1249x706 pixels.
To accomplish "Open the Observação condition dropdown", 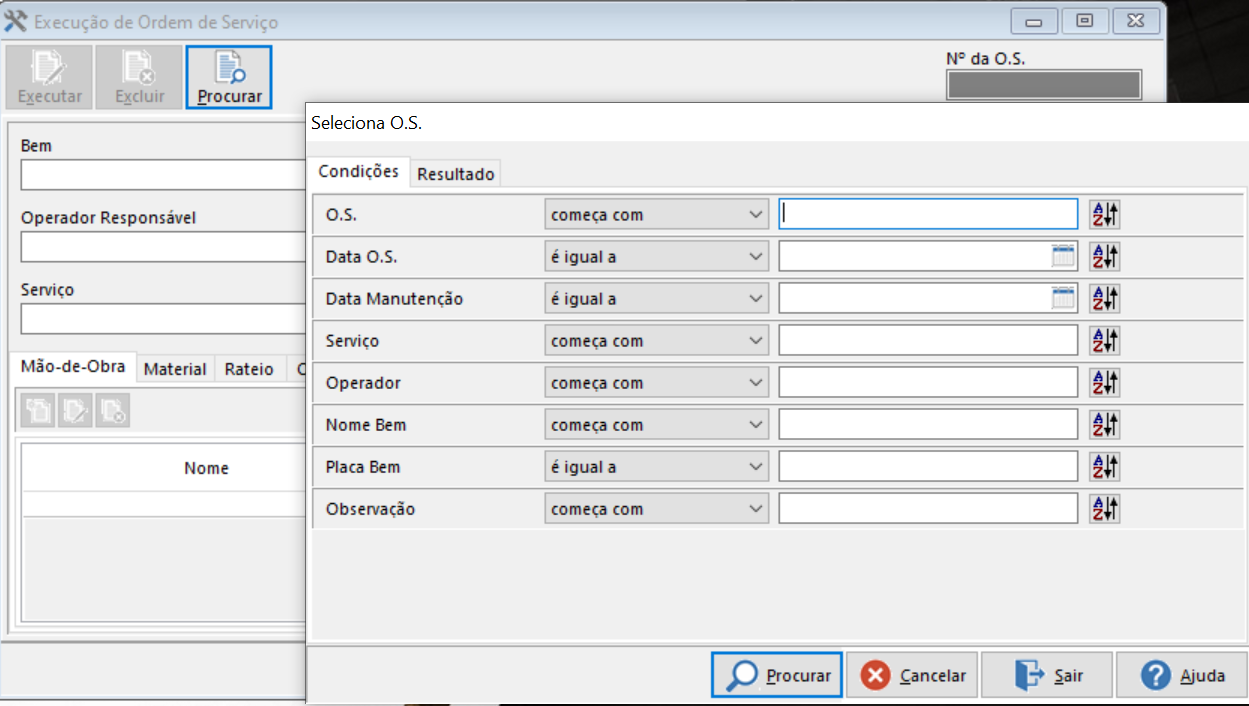I will click(657, 508).
